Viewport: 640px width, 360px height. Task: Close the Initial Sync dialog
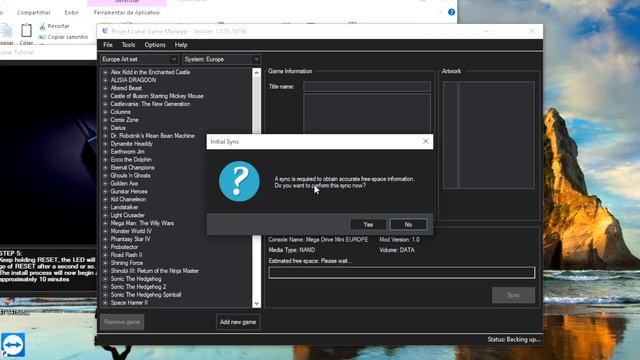point(425,141)
